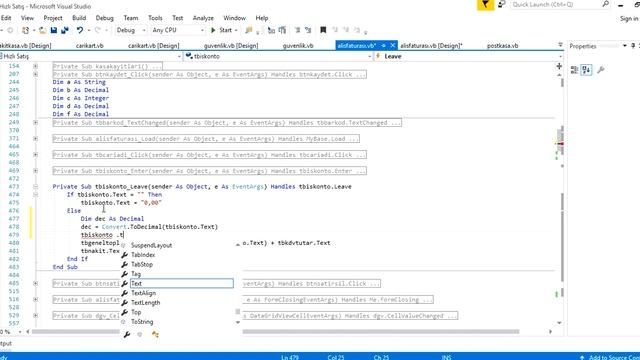Select Text in the IntelliSense list
The image size is (640, 360).
(x=182, y=283)
